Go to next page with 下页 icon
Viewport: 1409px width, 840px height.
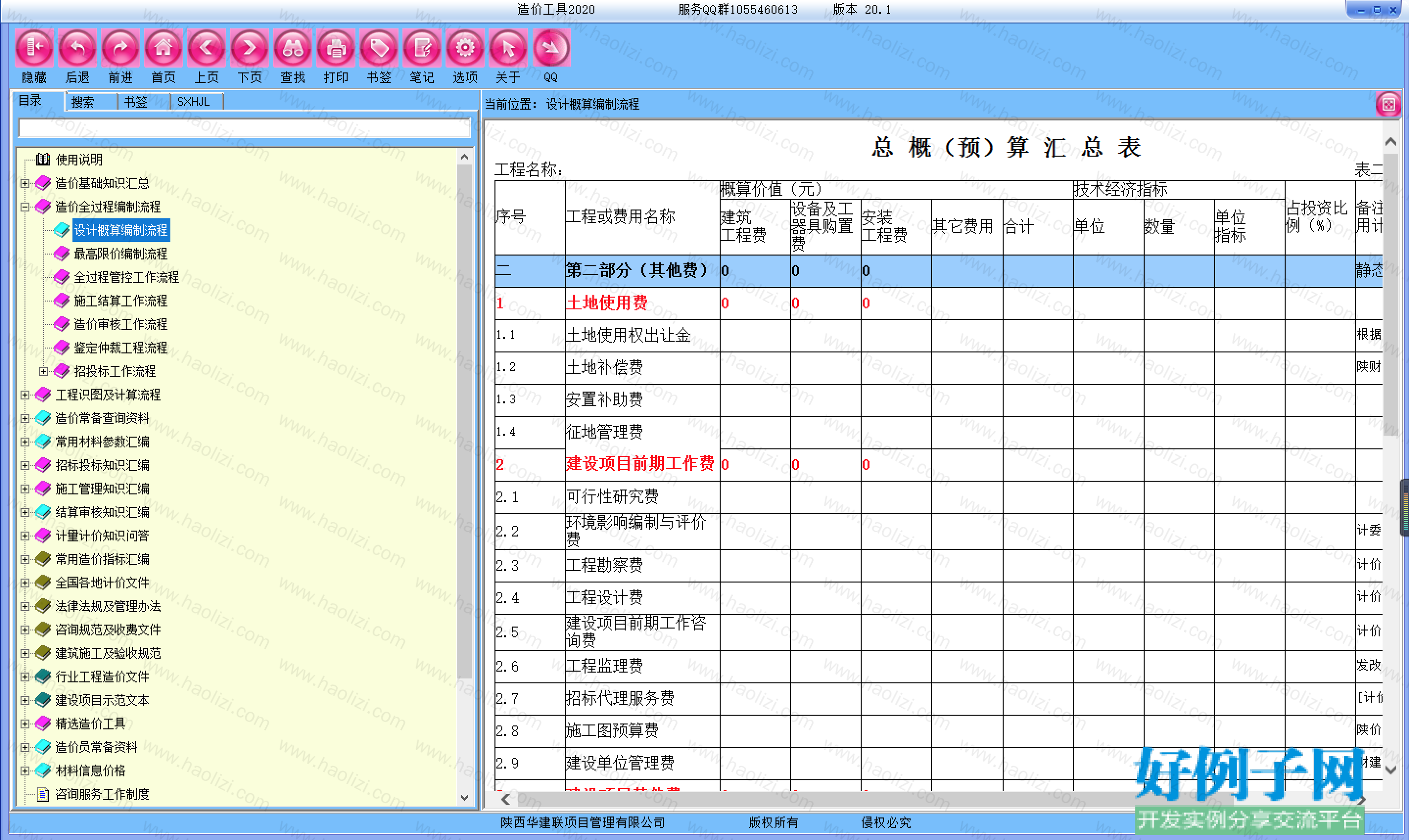pyautogui.click(x=250, y=47)
